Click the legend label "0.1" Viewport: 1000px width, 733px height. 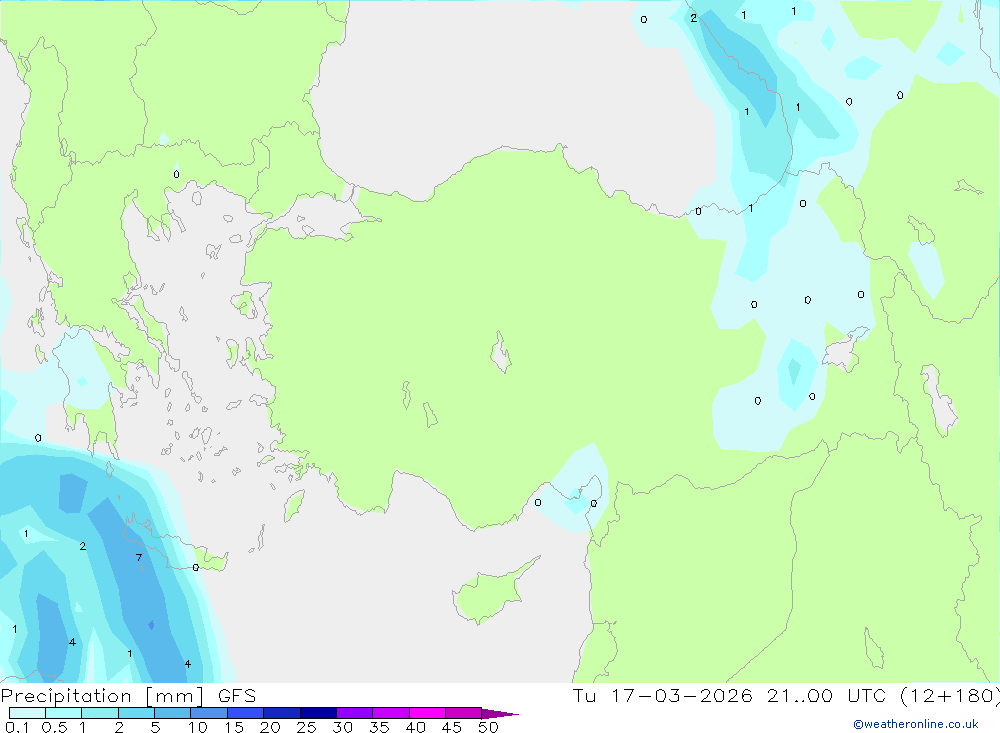(17, 727)
